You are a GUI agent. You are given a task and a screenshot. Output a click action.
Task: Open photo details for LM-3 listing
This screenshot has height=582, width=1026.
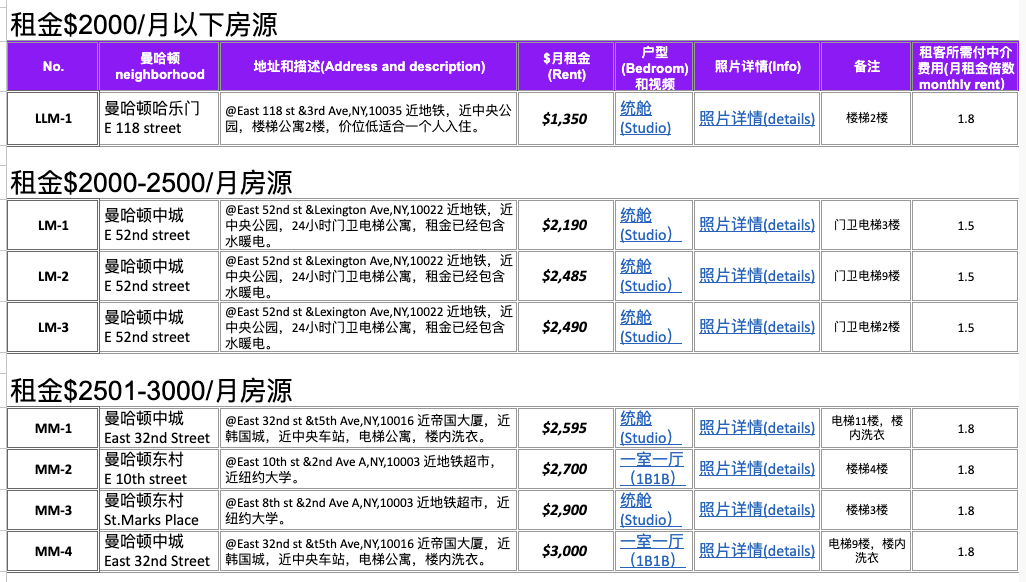coord(756,327)
